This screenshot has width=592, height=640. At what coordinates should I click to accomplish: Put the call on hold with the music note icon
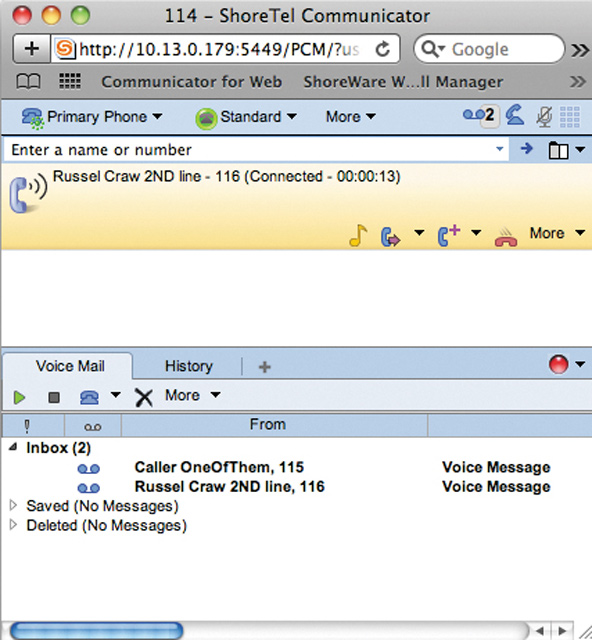click(358, 236)
